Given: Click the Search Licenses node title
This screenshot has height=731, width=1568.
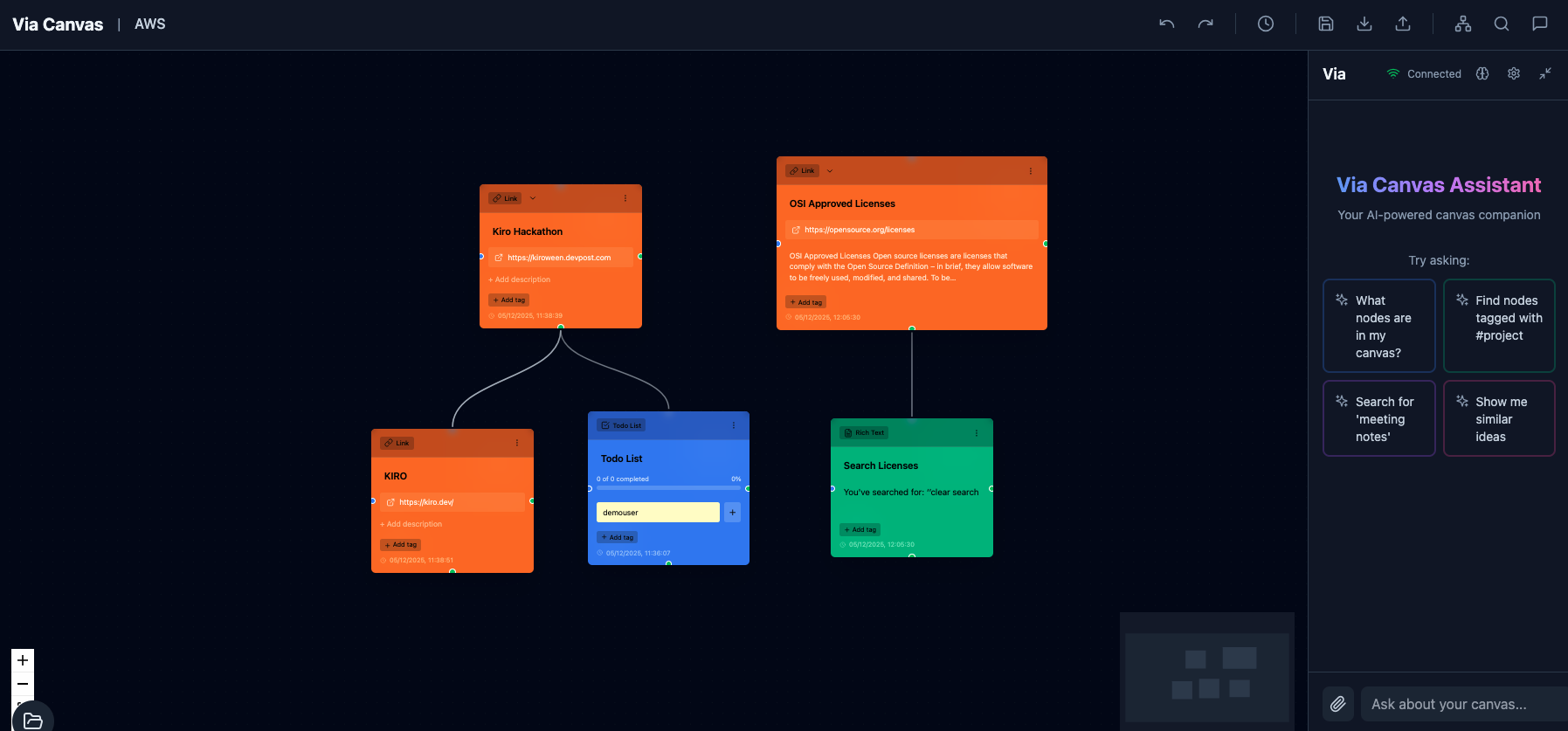Looking at the screenshot, I should click(x=881, y=465).
